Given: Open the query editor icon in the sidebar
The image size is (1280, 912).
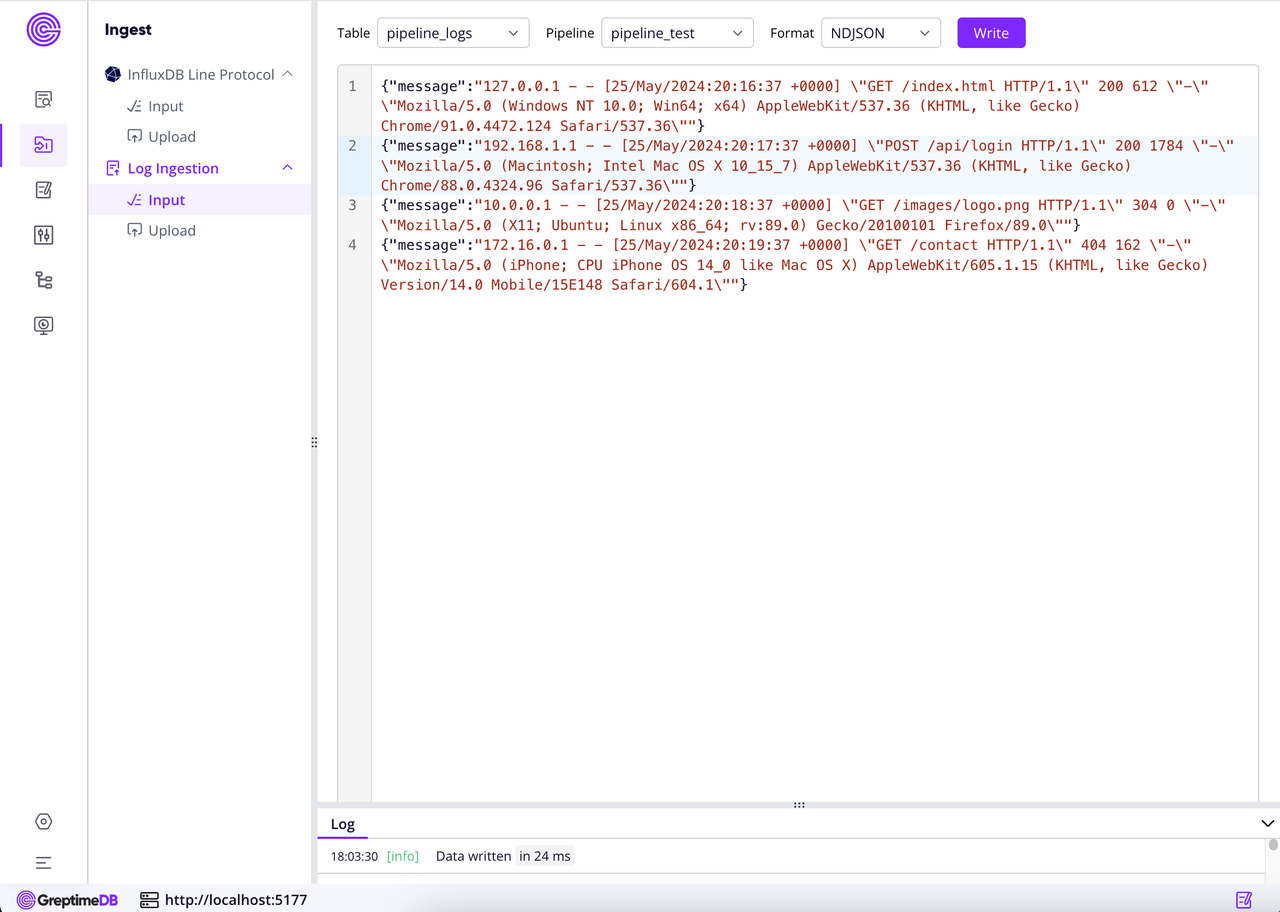Looking at the screenshot, I should click(43, 99).
